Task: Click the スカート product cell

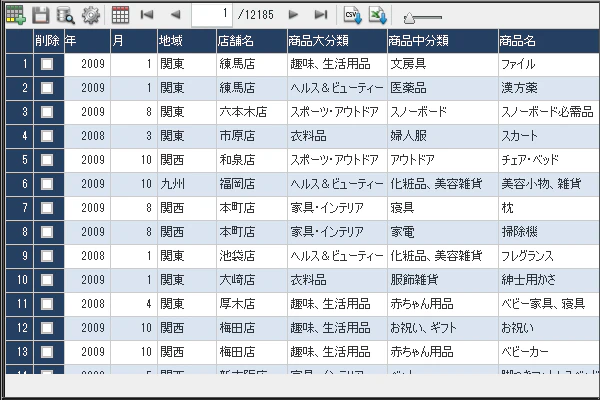Action: click(x=549, y=136)
